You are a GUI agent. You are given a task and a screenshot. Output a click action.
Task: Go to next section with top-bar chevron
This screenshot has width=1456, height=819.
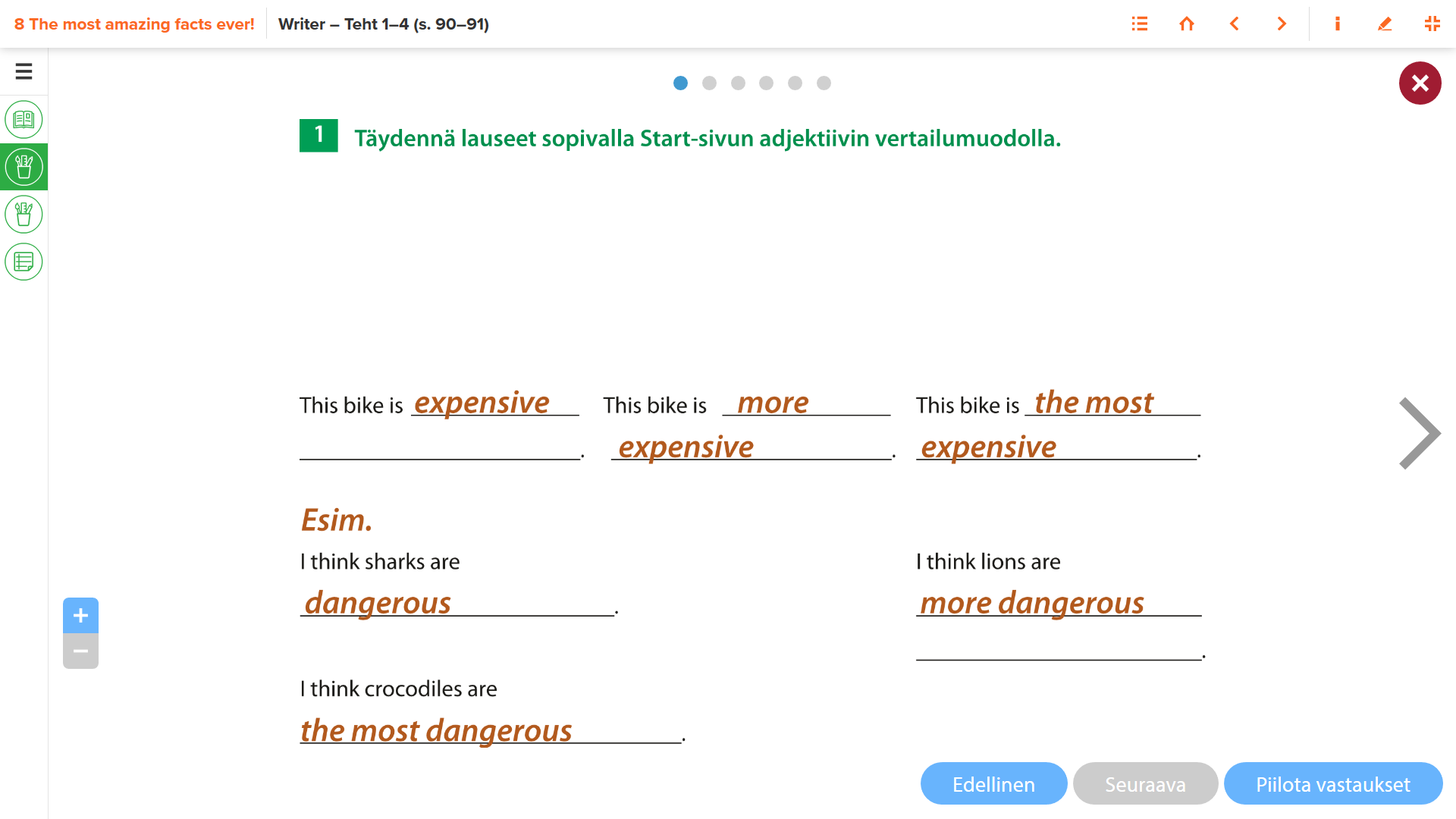(x=1282, y=24)
